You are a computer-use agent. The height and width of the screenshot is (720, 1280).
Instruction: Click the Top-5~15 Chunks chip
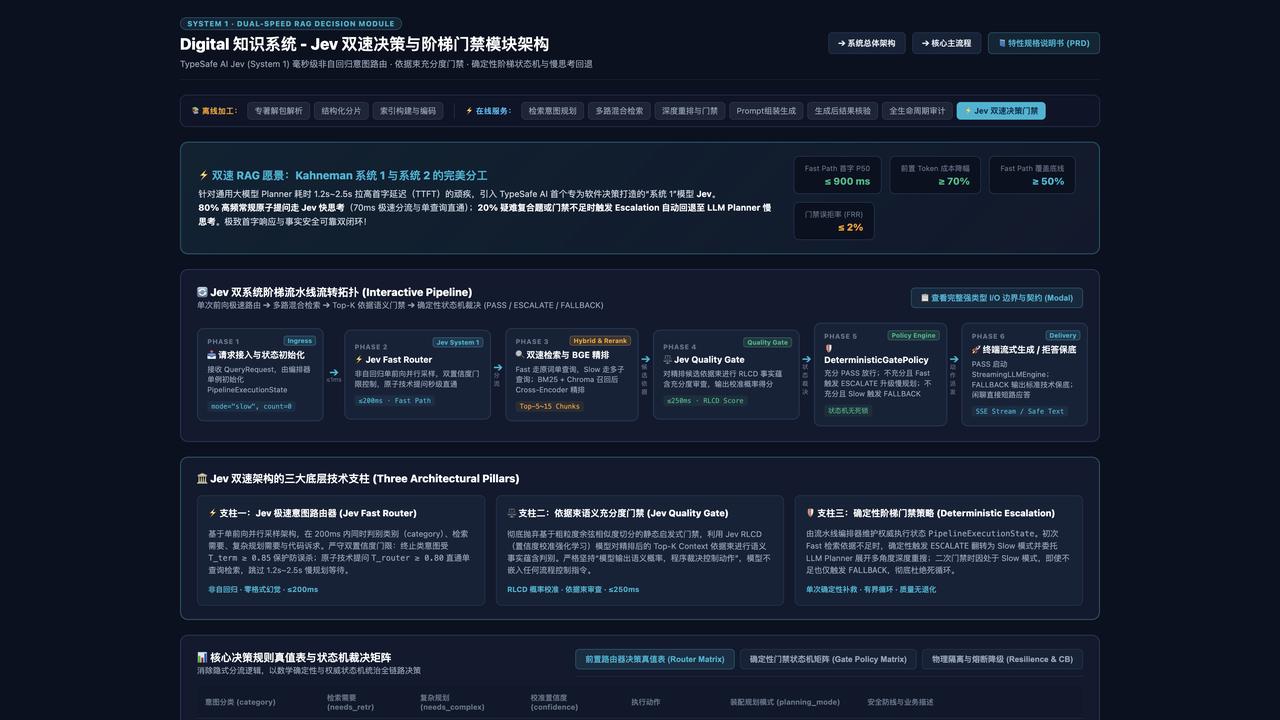point(549,407)
